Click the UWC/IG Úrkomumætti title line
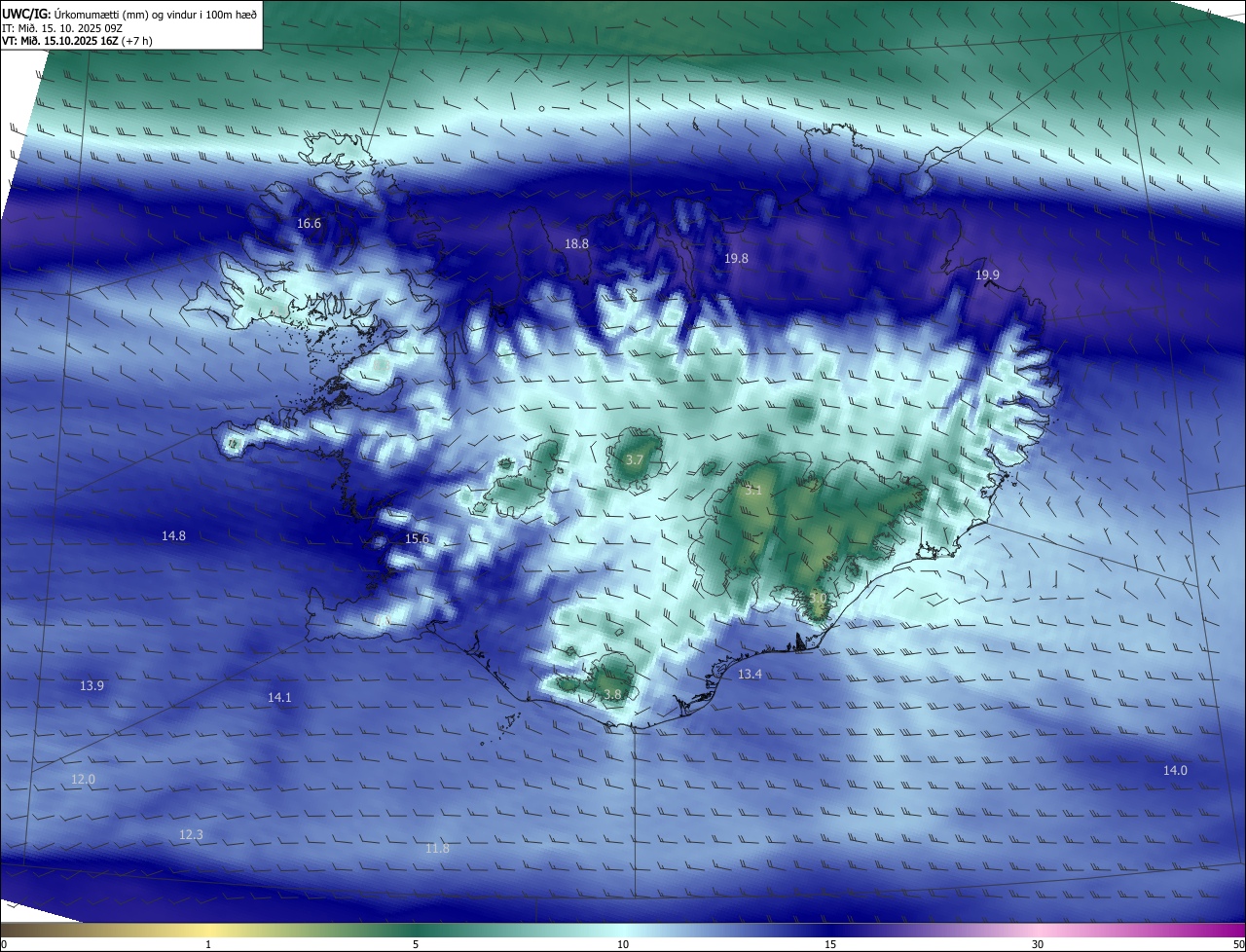Screen dimensions: 1246x952 point(129,15)
